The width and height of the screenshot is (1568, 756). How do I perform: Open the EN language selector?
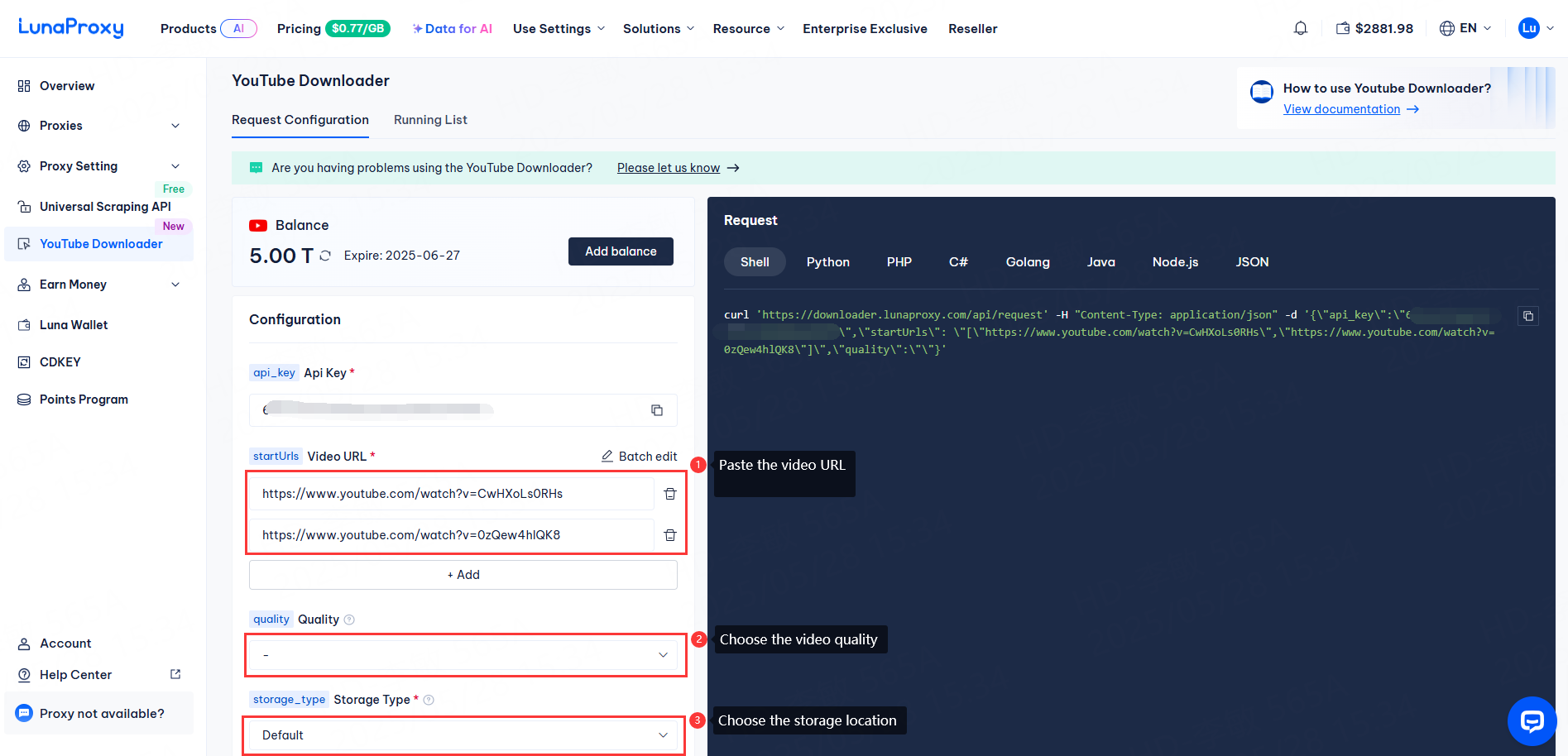(x=1465, y=29)
